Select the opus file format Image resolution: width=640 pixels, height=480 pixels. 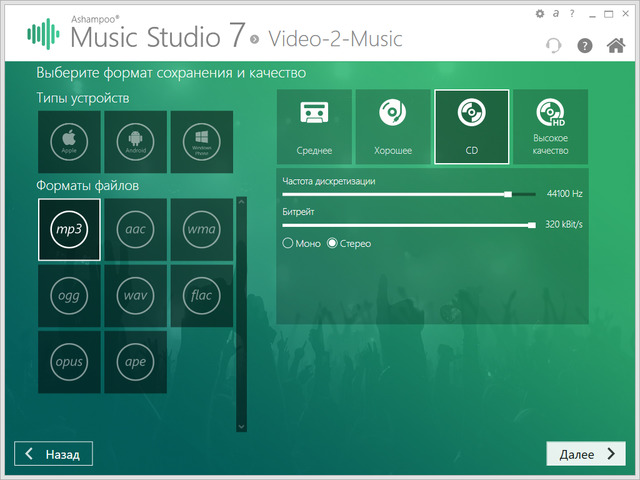(69, 361)
